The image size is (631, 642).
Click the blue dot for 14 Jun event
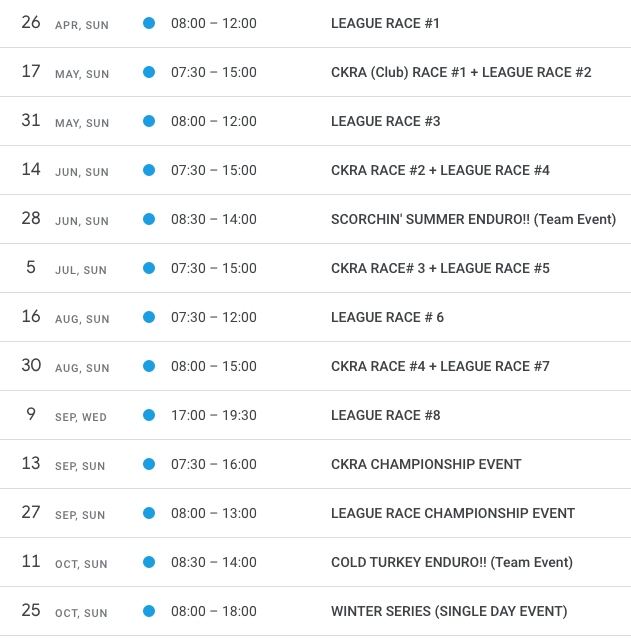[x=149, y=170]
